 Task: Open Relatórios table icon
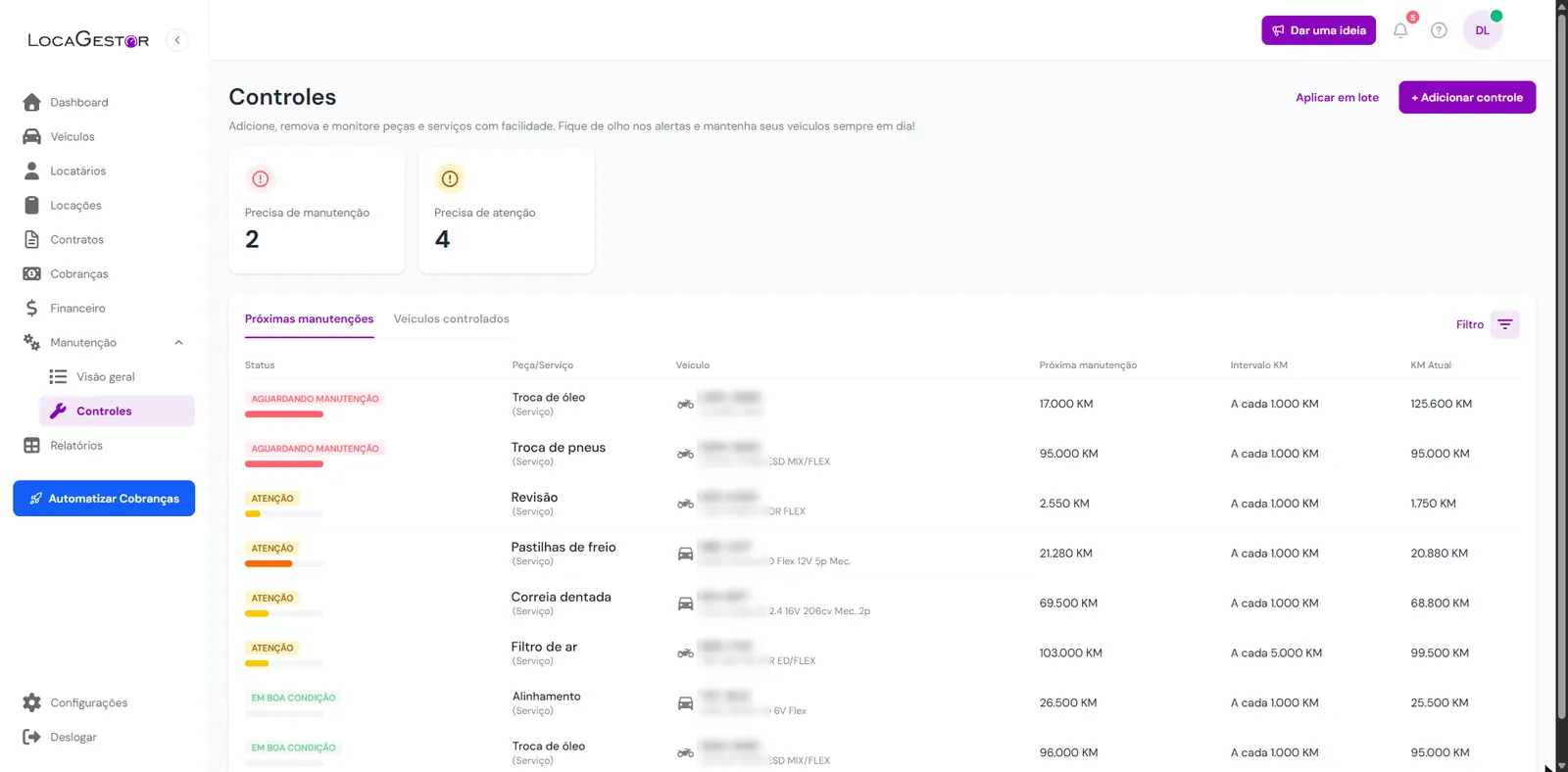pyautogui.click(x=31, y=445)
